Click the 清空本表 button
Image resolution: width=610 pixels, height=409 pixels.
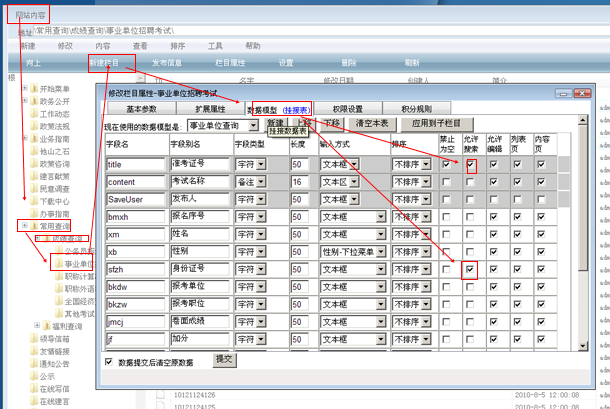click(372, 124)
